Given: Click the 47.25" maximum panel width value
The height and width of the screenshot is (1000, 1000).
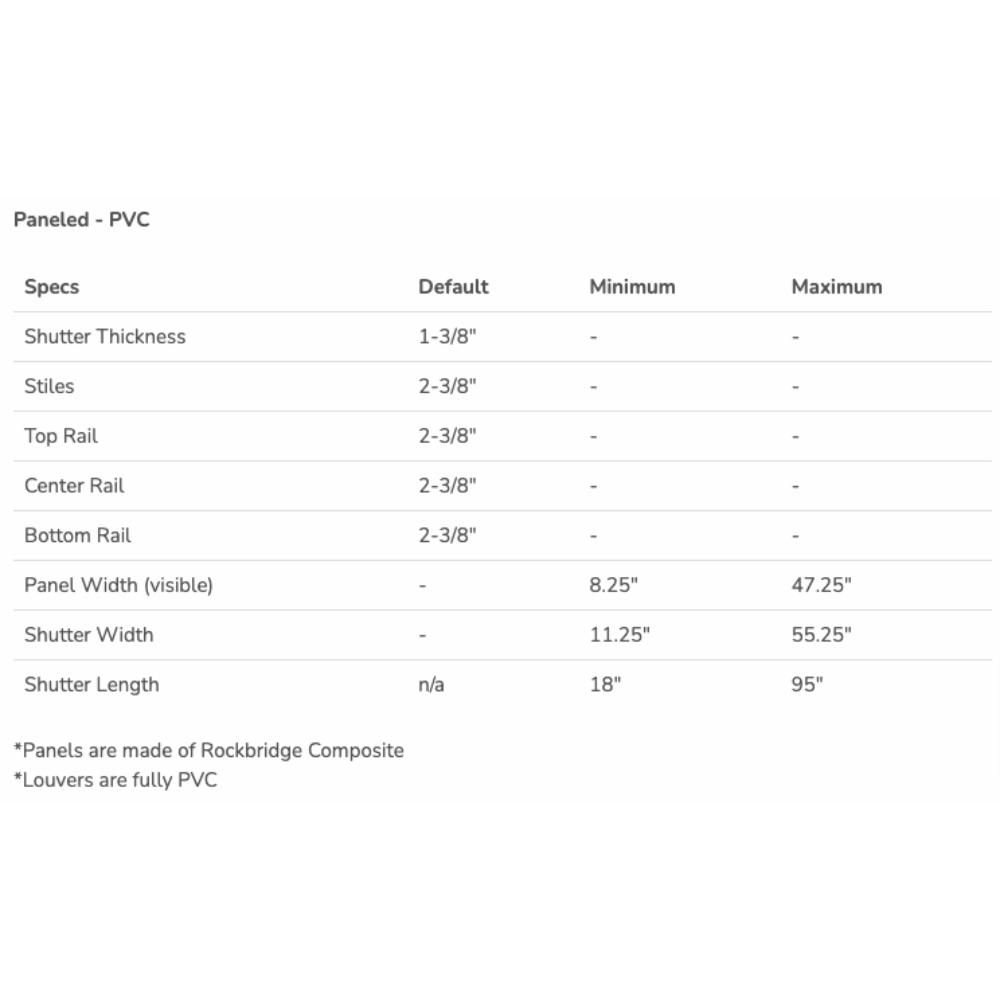Looking at the screenshot, I should tap(822, 585).
